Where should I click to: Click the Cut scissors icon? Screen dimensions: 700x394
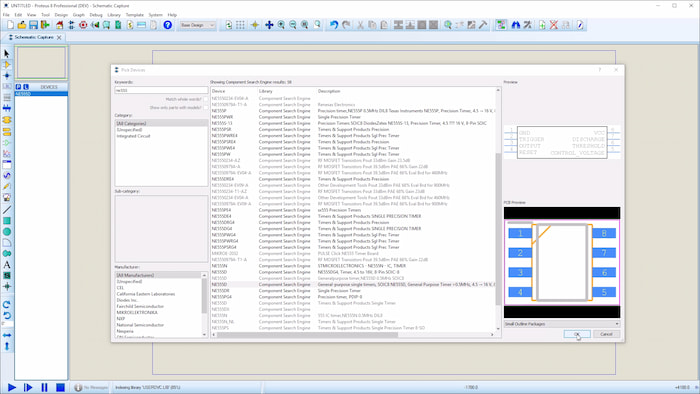coord(360,25)
